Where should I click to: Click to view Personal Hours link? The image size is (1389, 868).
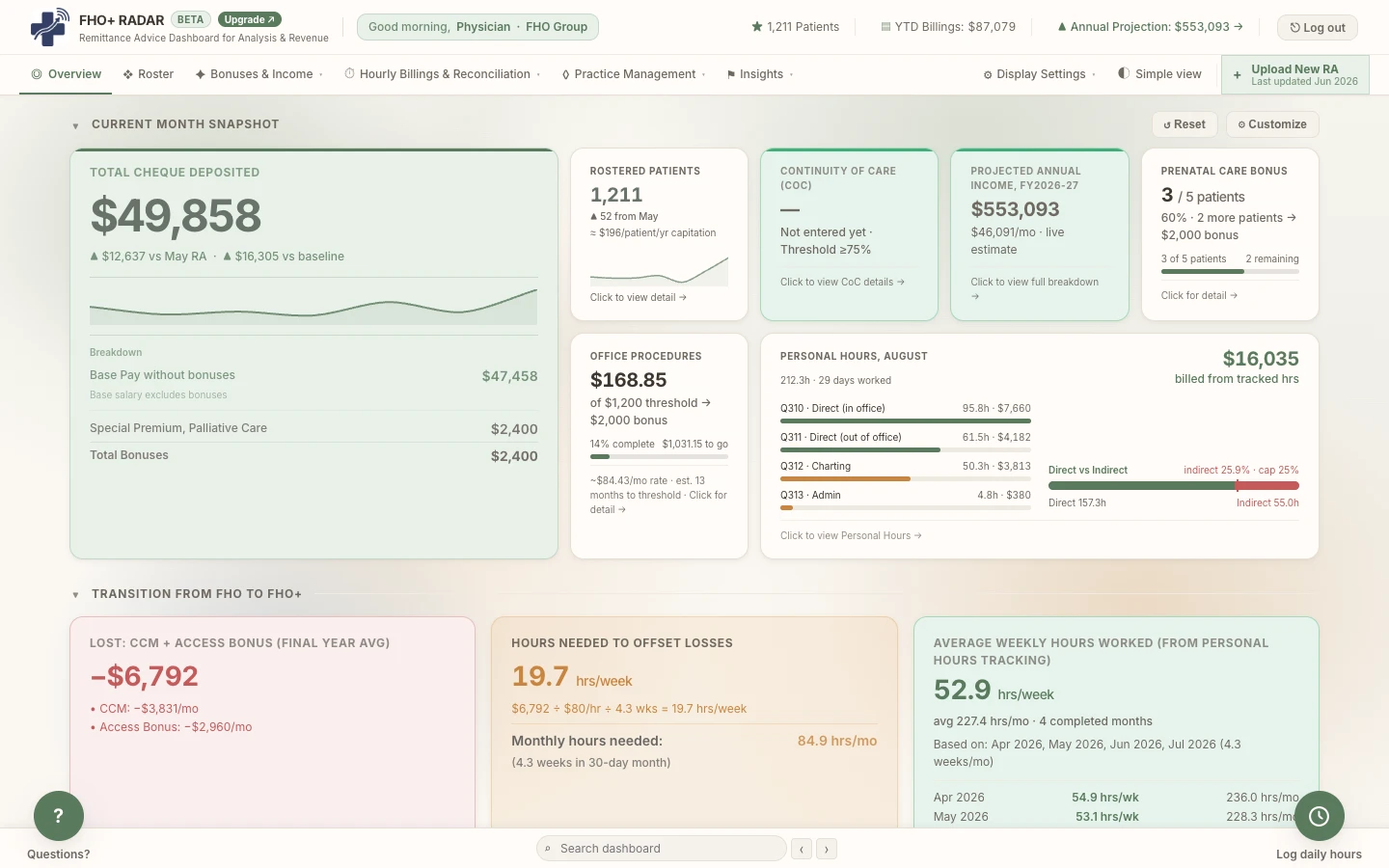coord(851,535)
